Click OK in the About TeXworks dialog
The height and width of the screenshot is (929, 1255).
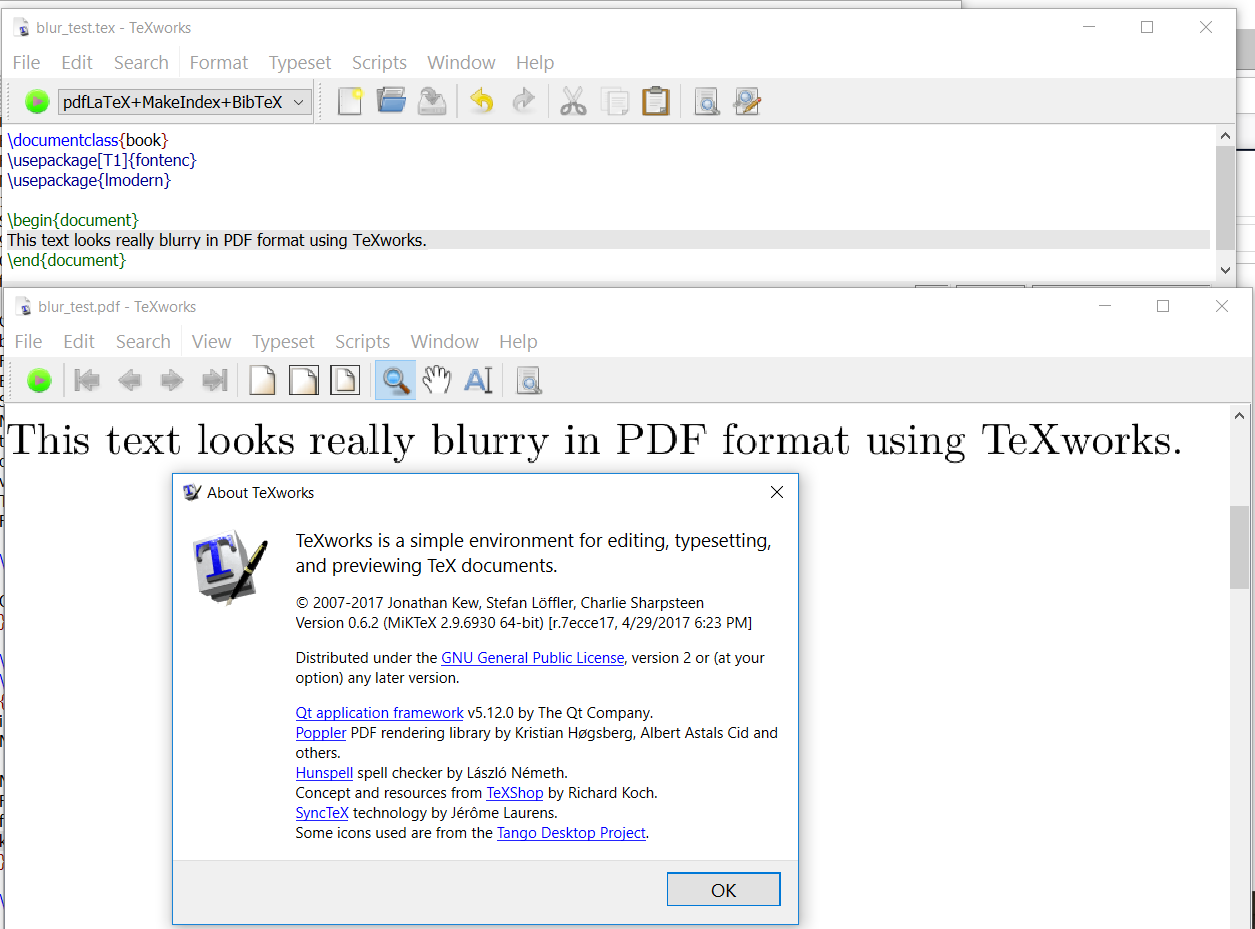[723, 890]
